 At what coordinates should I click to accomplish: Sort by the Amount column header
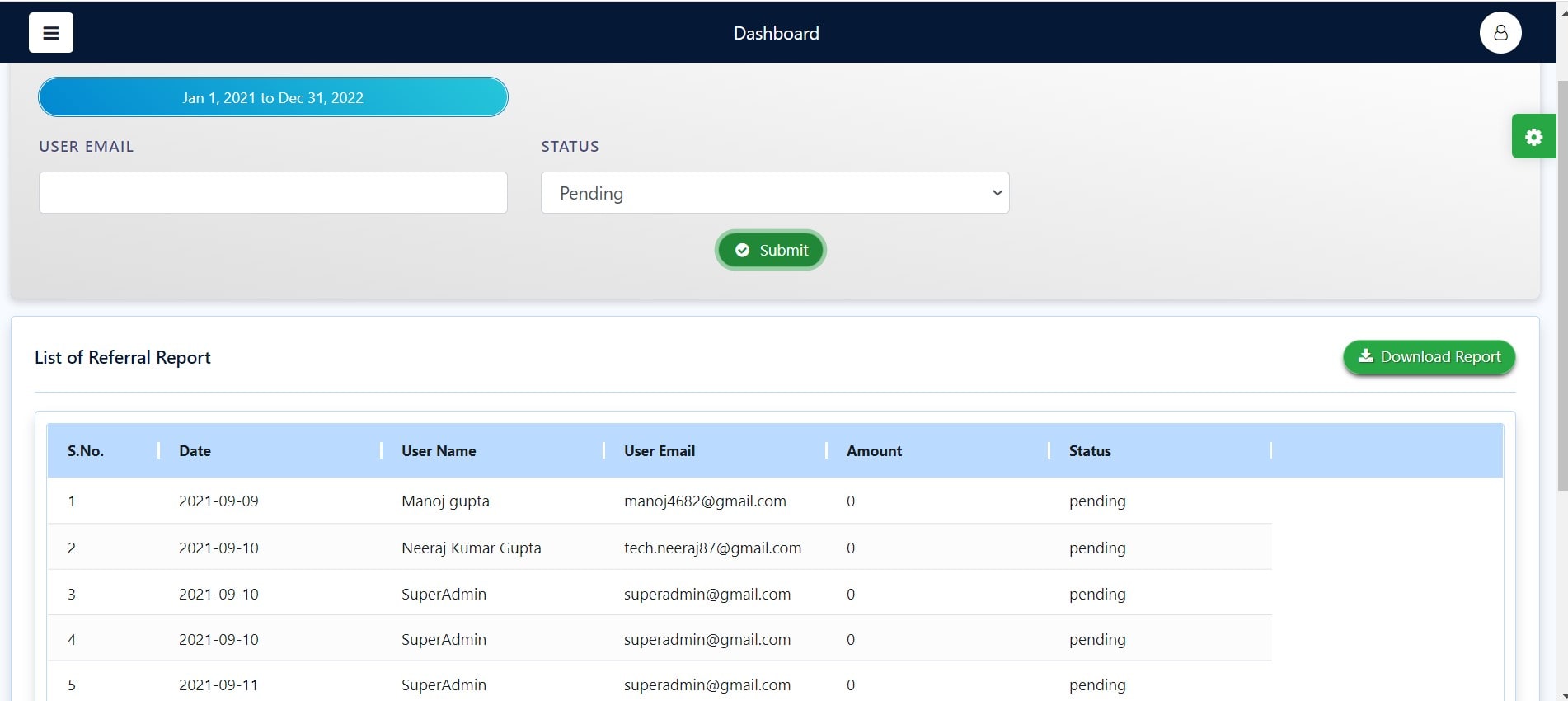[x=874, y=451]
